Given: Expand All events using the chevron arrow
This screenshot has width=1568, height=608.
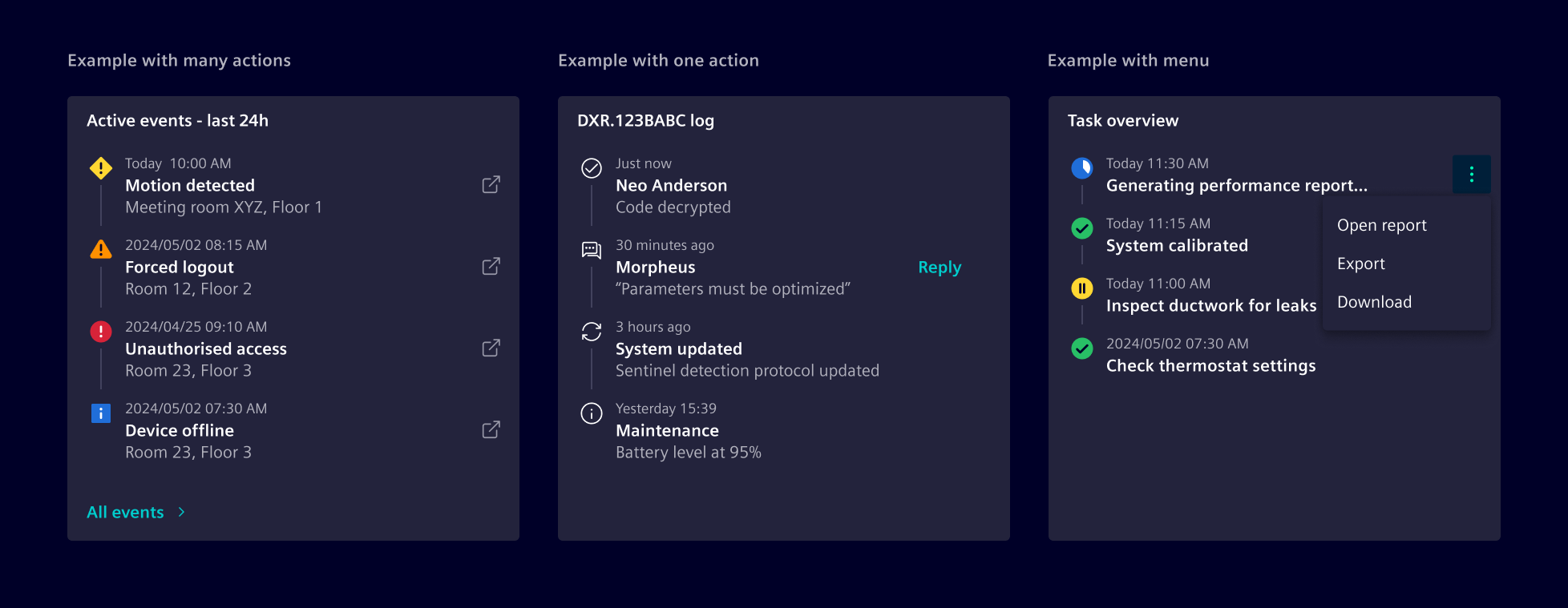Looking at the screenshot, I should click(x=180, y=512).
